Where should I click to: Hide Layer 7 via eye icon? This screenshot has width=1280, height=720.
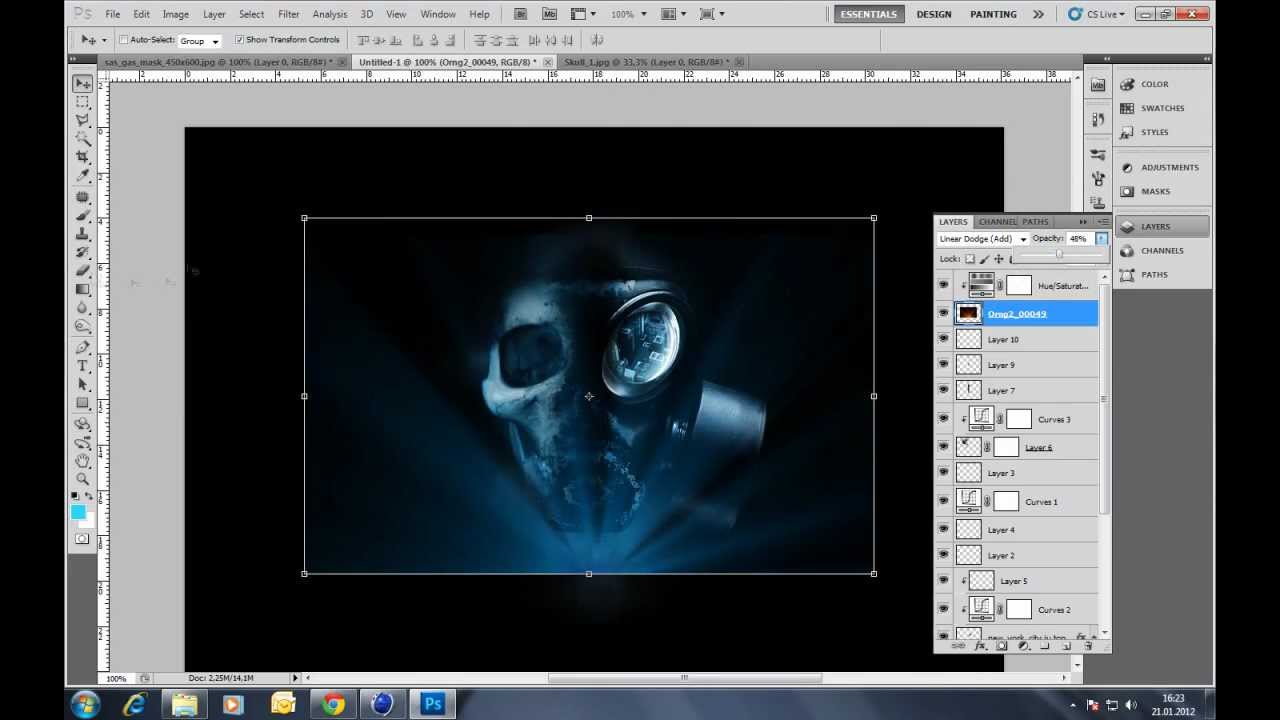click(x=943, y=390)
